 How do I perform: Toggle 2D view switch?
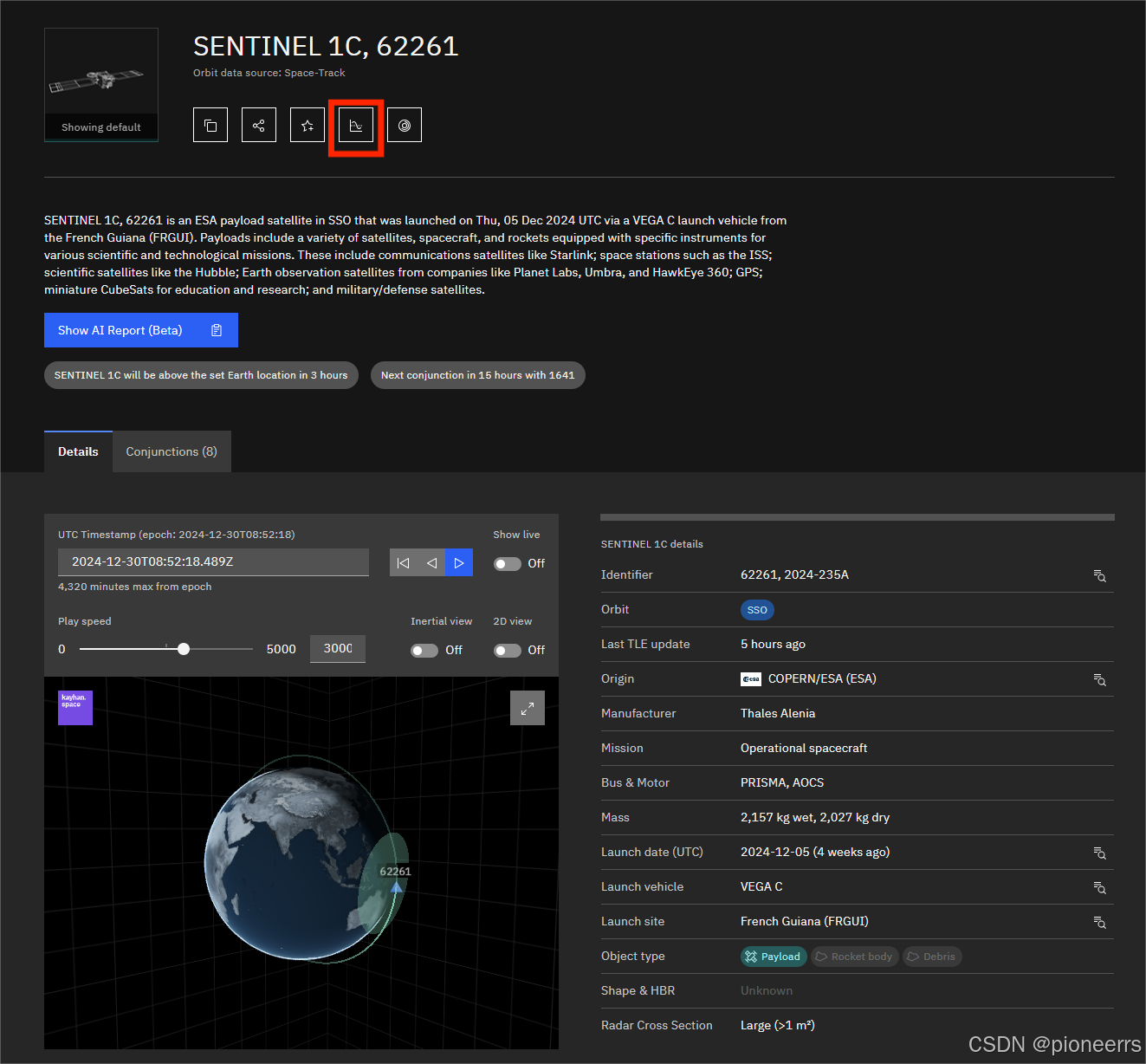click(508, 651)
